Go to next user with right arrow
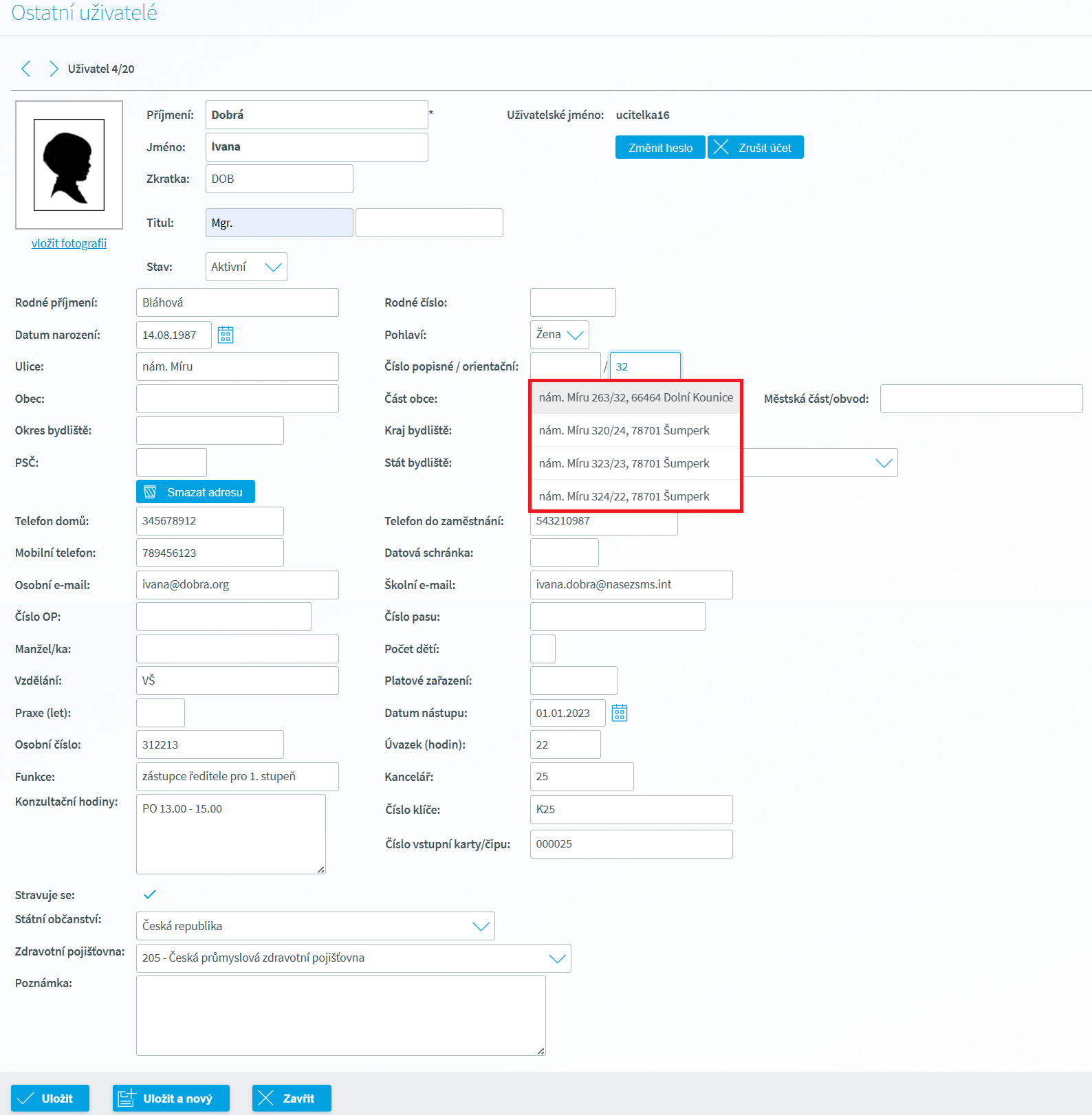 click(x=53, y=69)
